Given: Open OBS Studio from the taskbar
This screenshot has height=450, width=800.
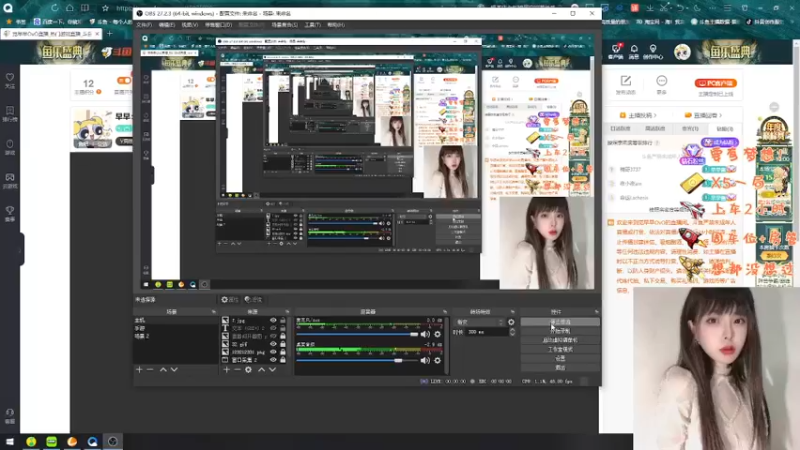Looking at the screenshot, I should [113, 441].
